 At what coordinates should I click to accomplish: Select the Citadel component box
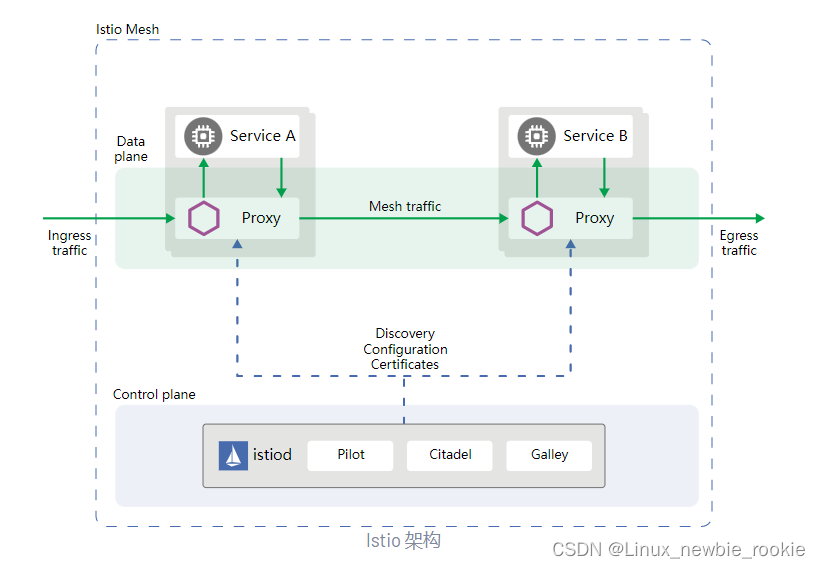450,456
